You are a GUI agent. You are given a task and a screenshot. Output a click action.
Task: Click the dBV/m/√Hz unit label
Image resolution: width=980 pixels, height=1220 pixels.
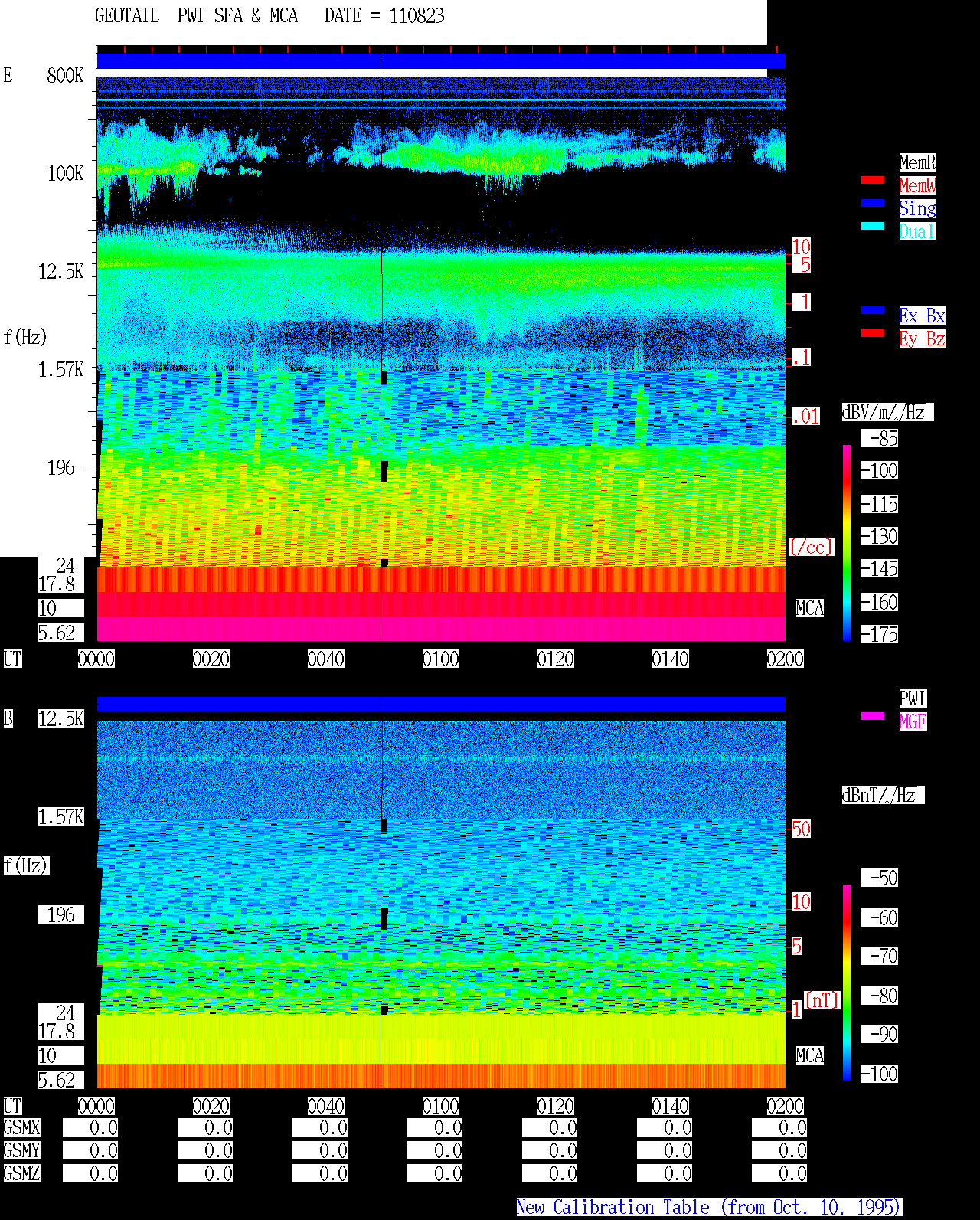pyautogui.click(x=887, y=412)
